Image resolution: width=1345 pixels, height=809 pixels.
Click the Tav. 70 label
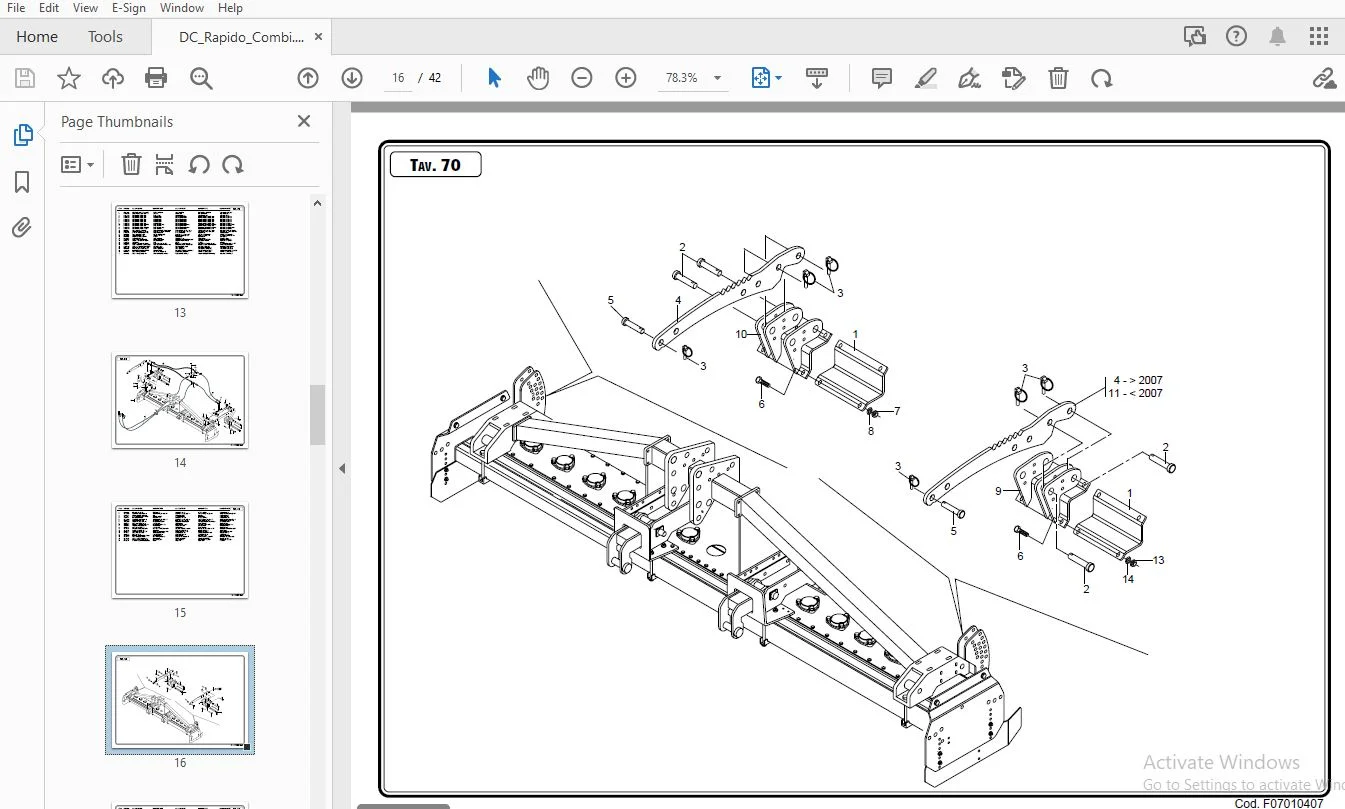[x=435, y=165]
